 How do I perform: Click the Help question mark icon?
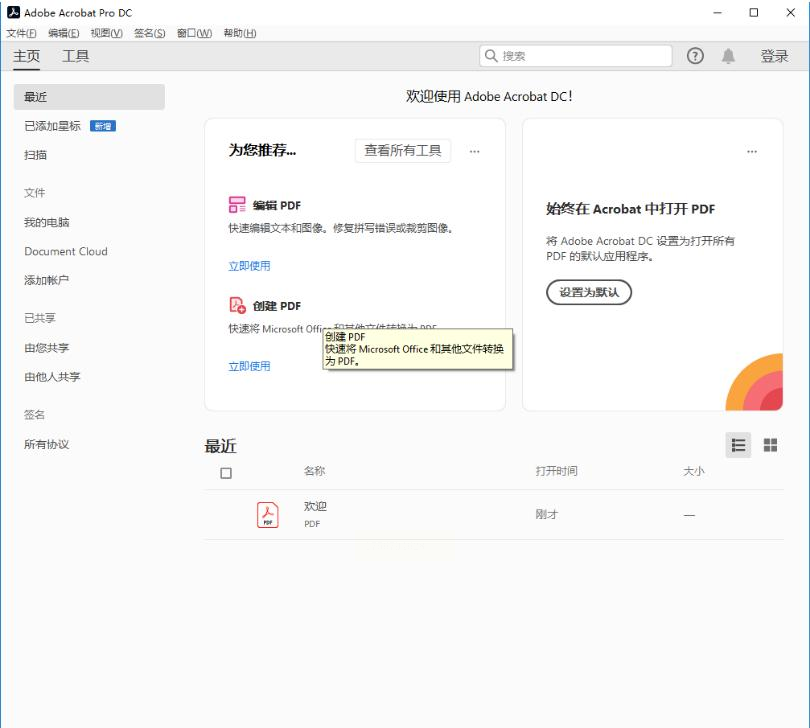(x=695, y=56)
